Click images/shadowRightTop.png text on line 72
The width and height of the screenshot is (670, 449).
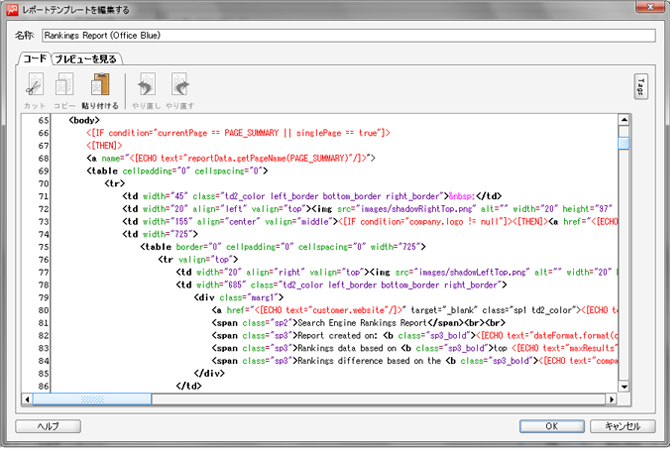click(416, 209)
